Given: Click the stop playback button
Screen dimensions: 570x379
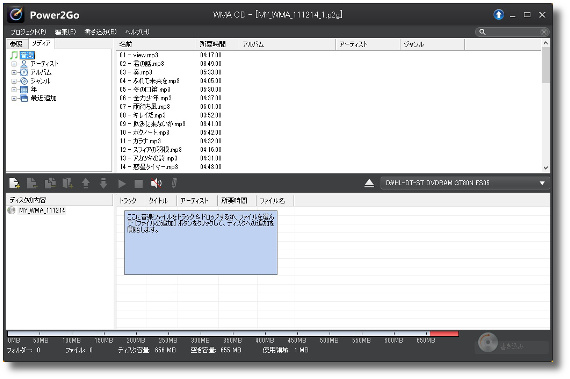Looking at the screenshot, I should [x=139, y=184].
